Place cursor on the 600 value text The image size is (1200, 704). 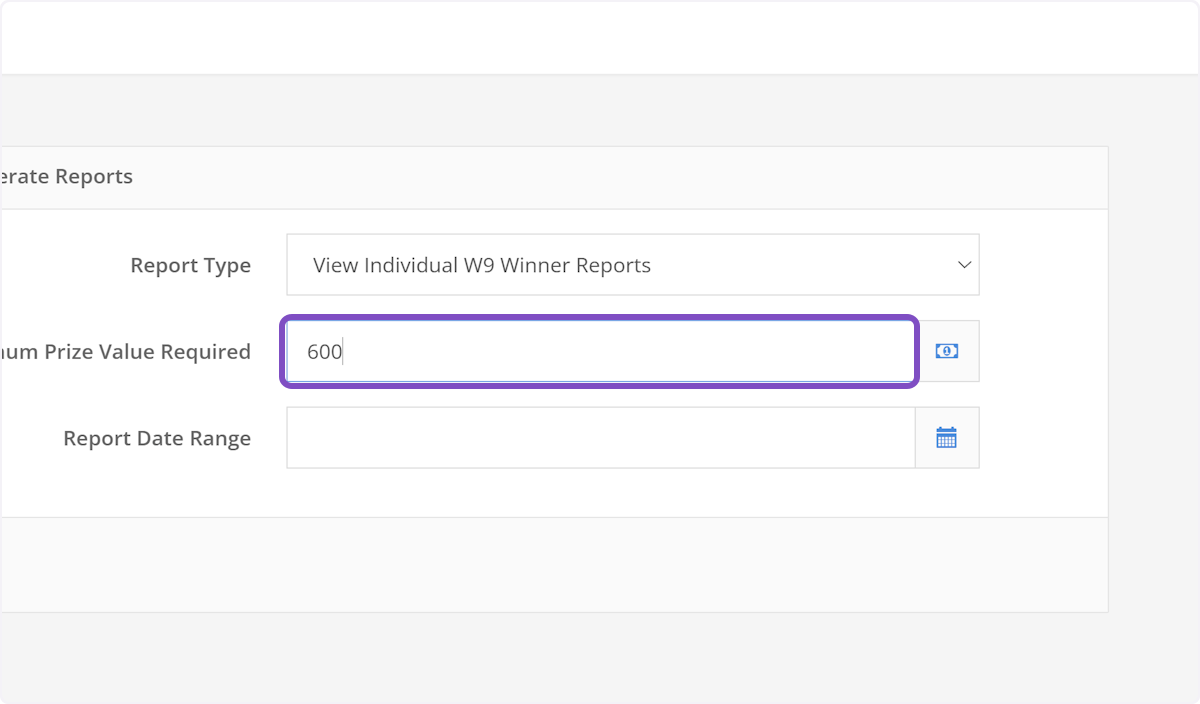[324, 352]
